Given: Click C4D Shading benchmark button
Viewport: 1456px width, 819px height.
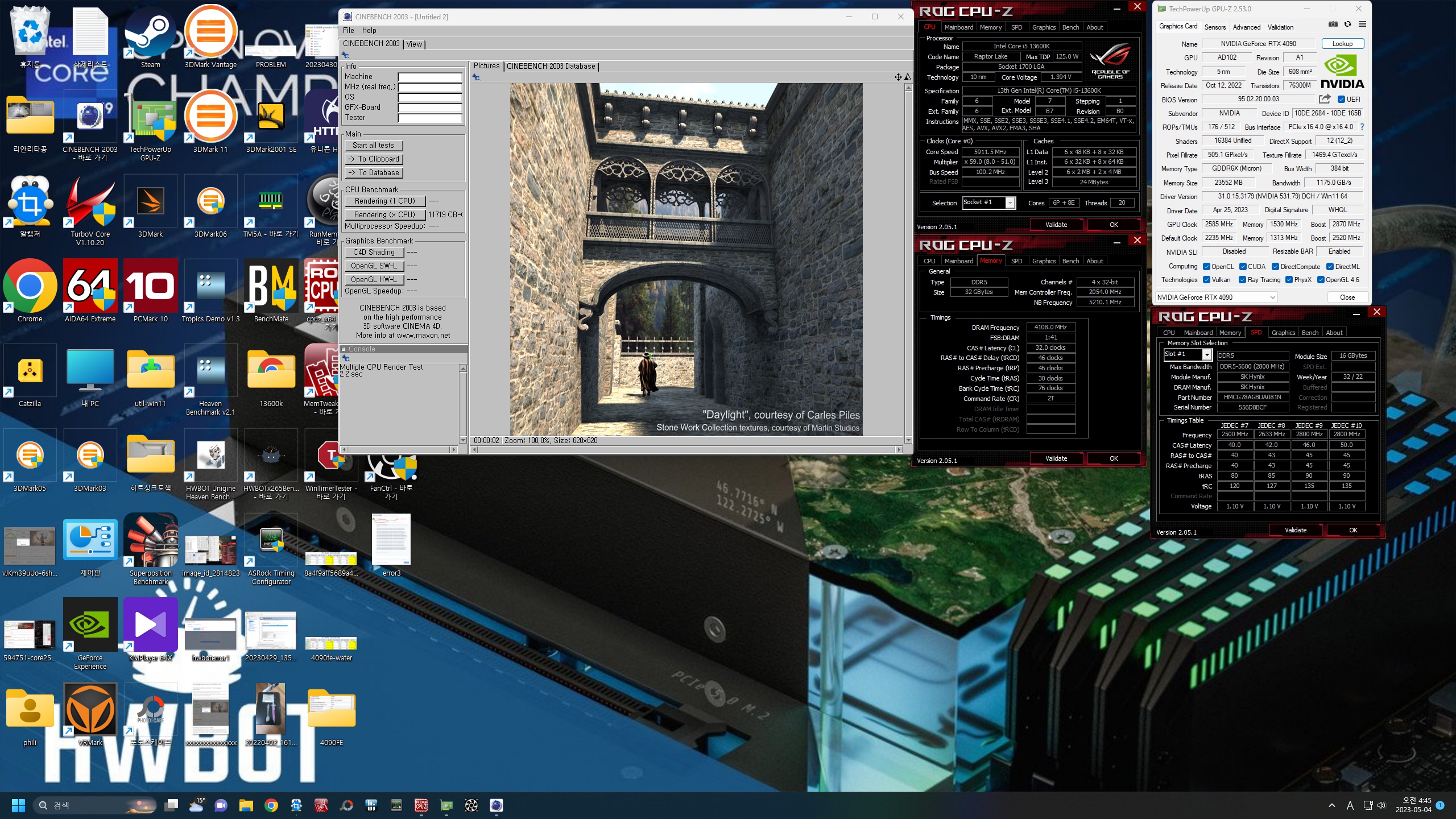Looking at the screenshot, I should pyautogui.click(x=374, y=253).
